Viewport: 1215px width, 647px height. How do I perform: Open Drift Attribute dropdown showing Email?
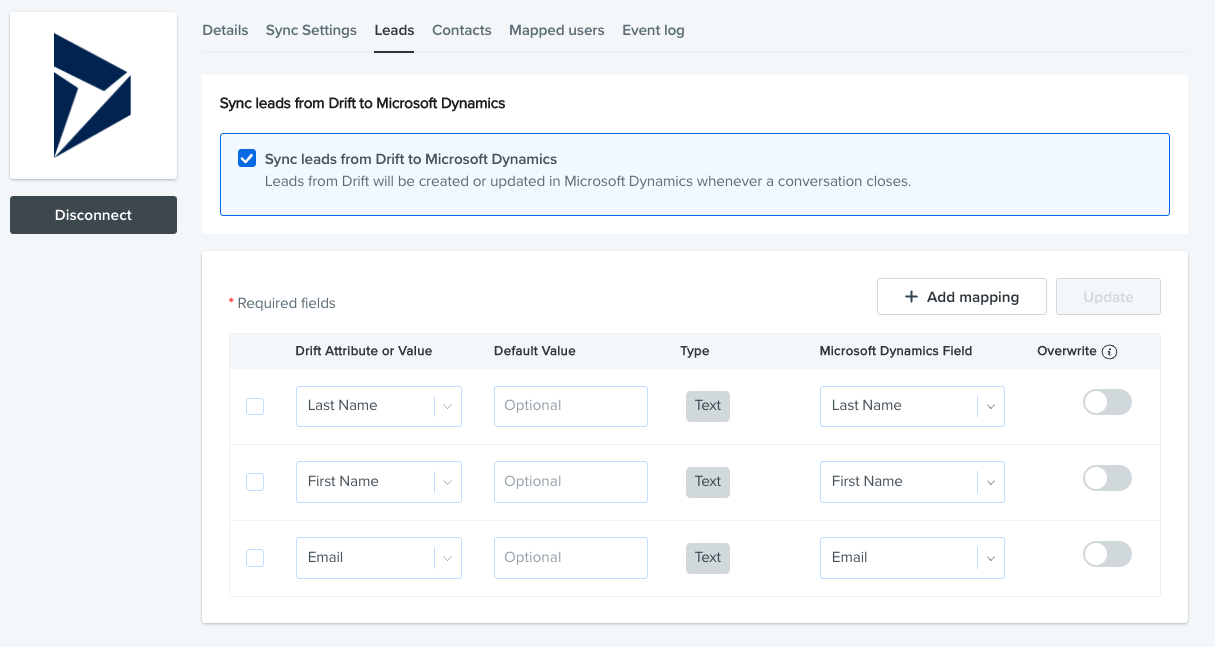click(x=379, y=558)
